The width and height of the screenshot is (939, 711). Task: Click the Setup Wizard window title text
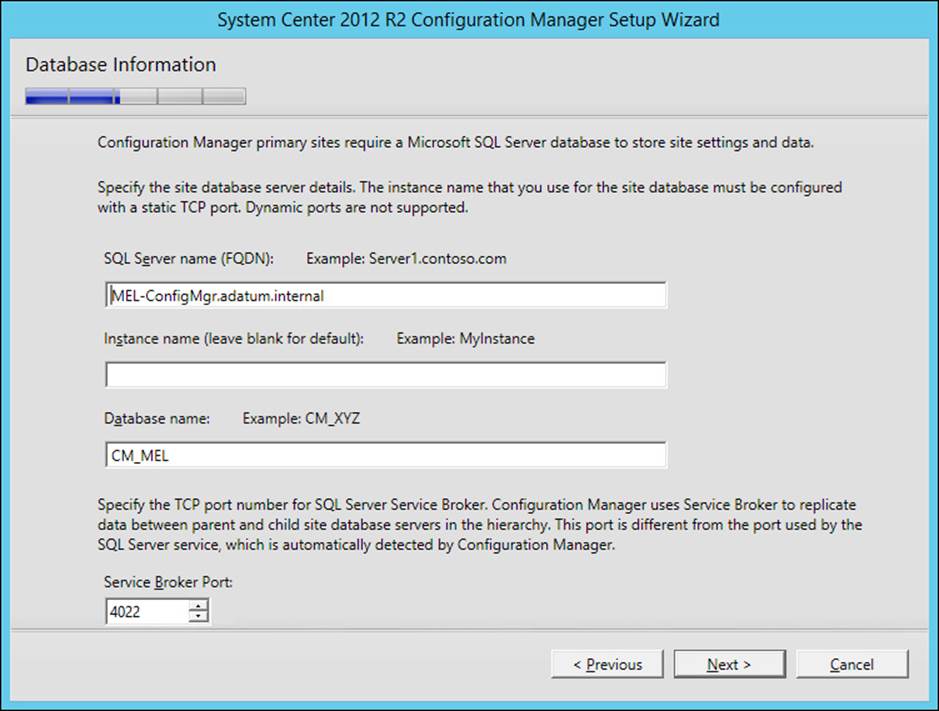point(468,20)
